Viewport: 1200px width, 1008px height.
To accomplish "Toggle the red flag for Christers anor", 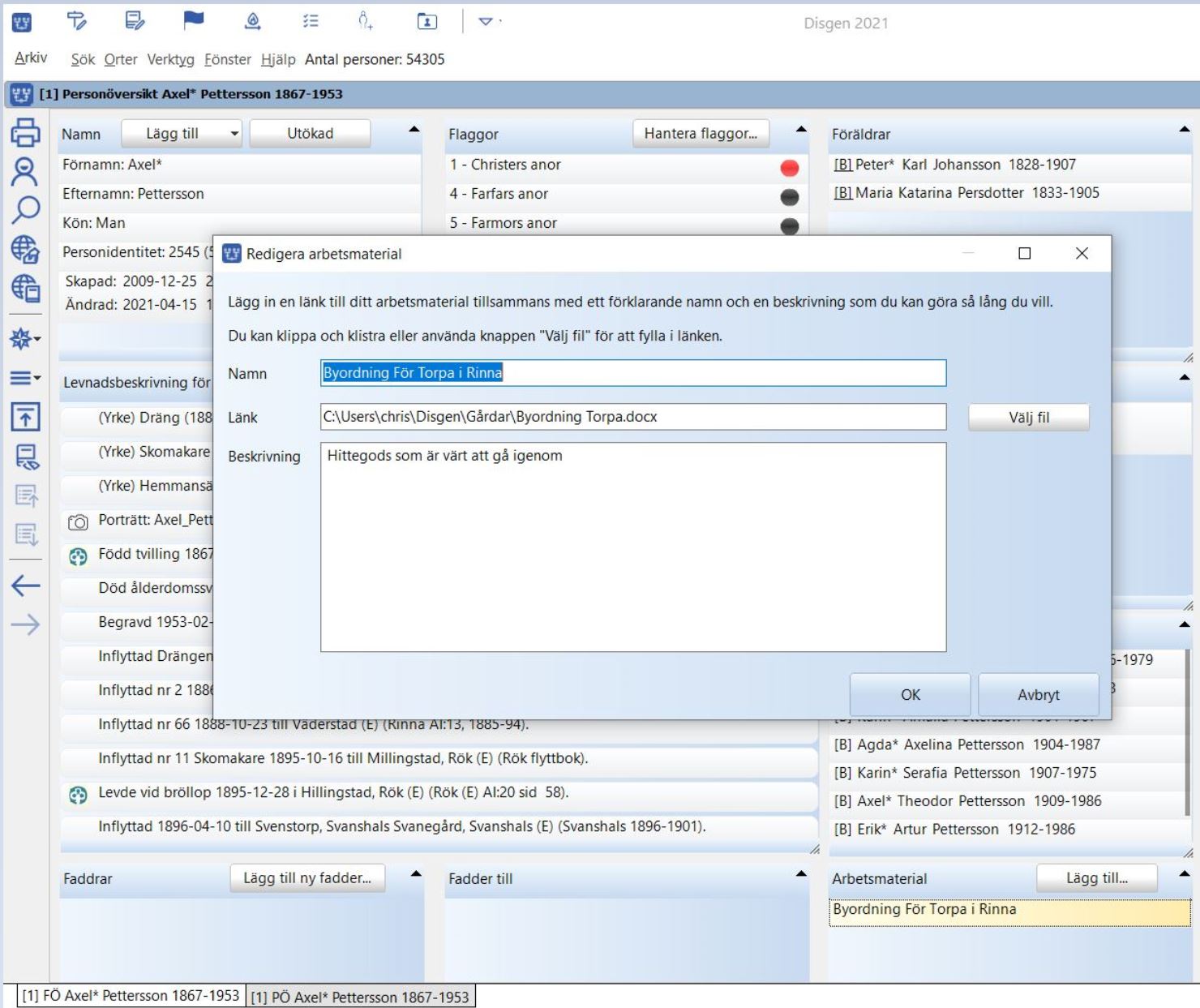I will (789, 168).
